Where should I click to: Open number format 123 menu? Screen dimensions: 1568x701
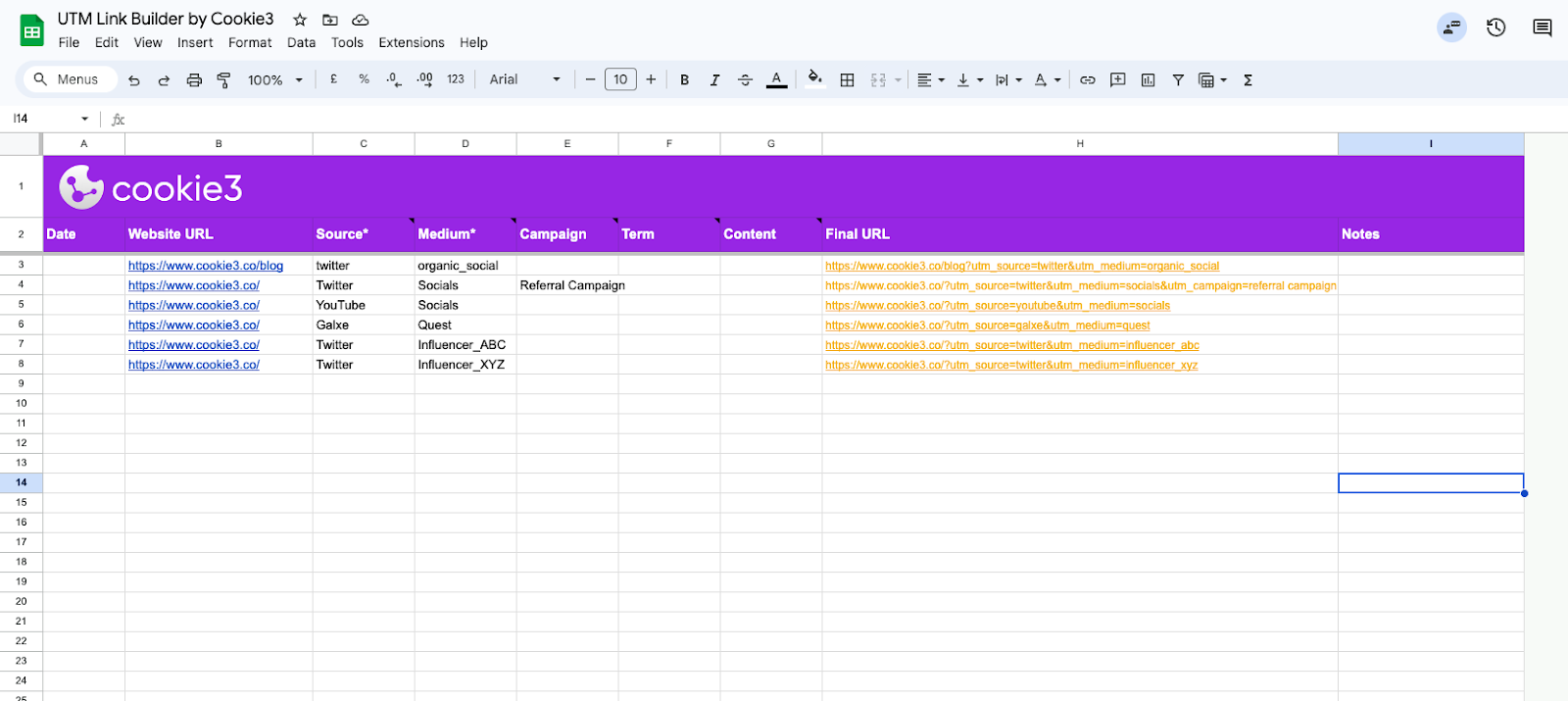pos(456,79)
